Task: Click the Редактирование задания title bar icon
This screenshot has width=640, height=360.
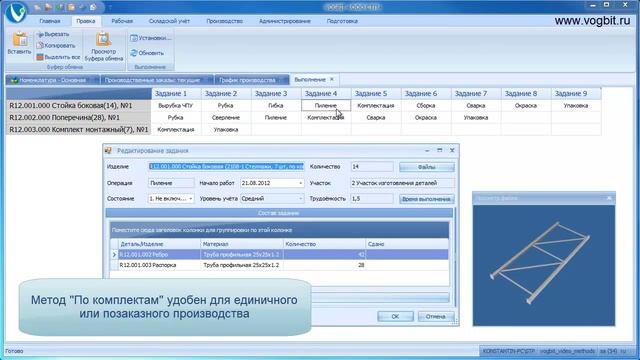Action: click(108, 151)
